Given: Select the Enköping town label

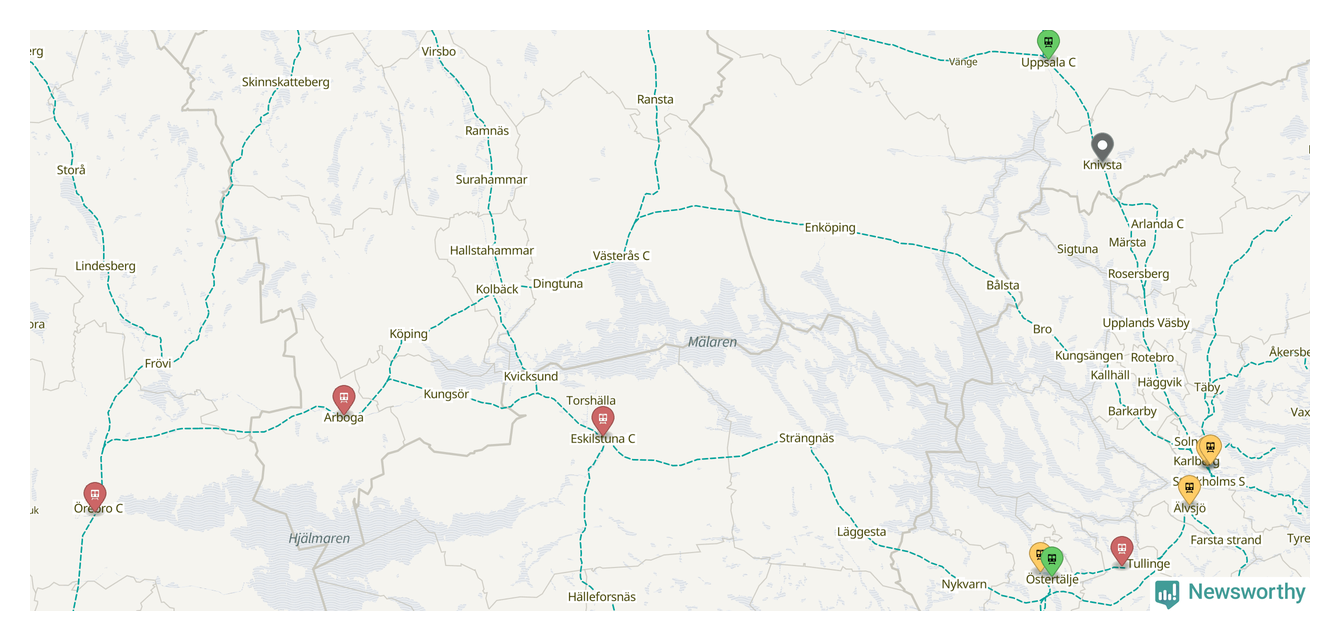Looking at the screenshot, I should [x=830, y=228].
